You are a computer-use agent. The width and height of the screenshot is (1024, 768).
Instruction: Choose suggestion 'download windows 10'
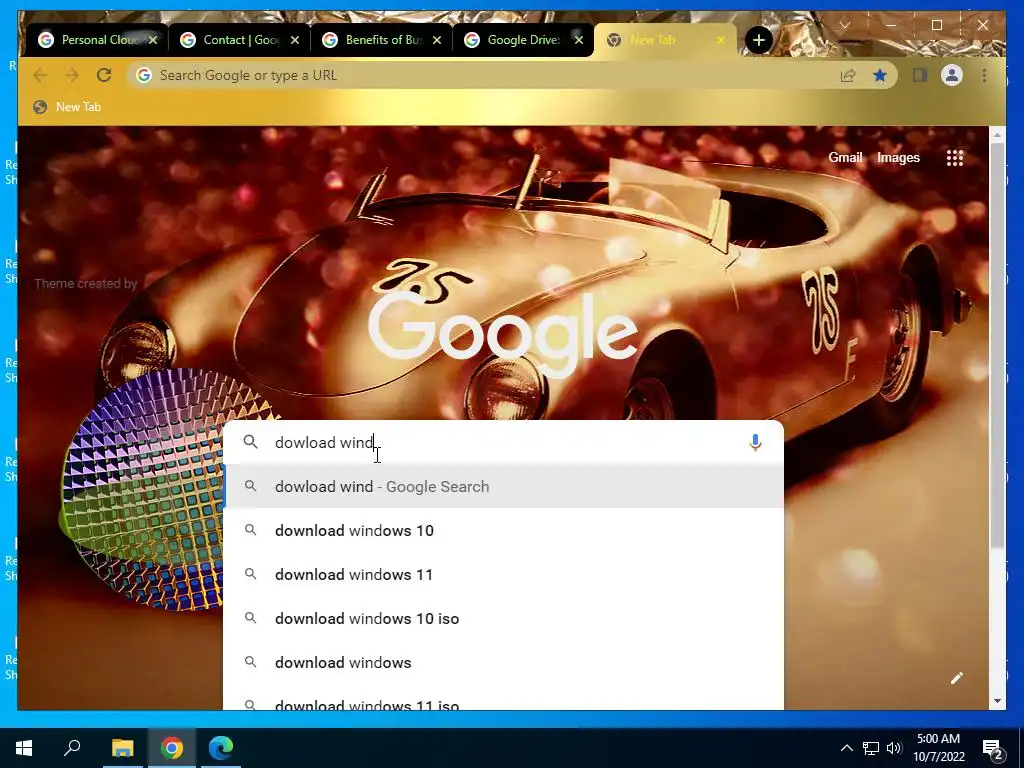click(504, 530)
